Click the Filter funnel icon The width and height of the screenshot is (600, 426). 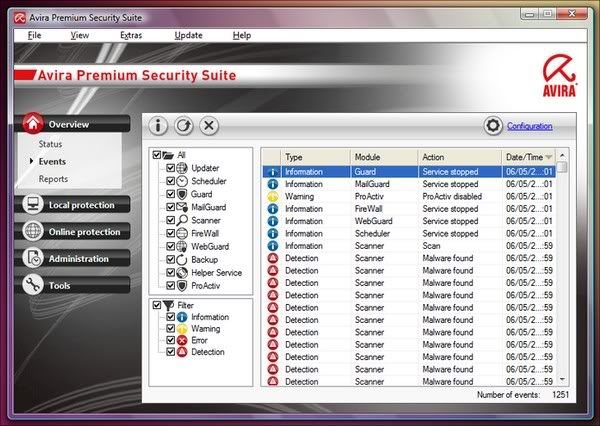coord(169,305)
